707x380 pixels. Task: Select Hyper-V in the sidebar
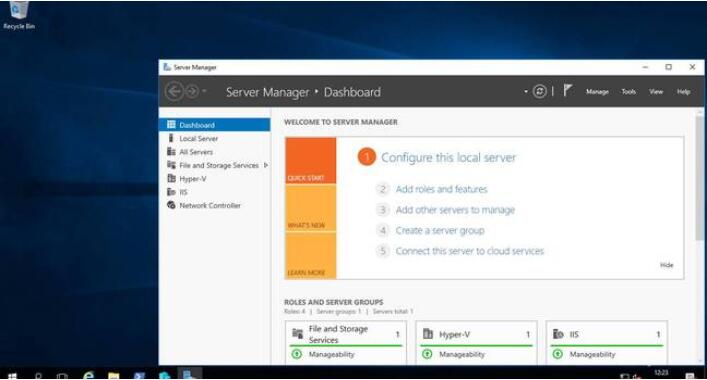click(193, 179)
